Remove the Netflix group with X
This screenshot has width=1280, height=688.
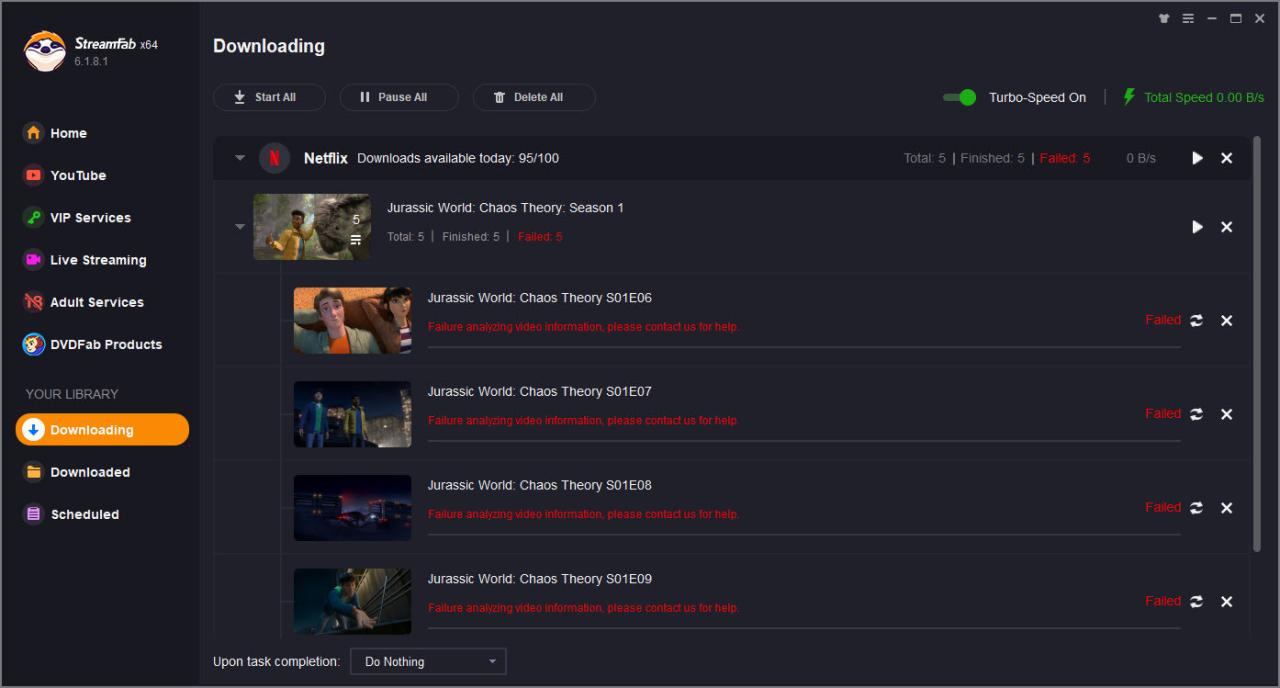pos(1227,158)
